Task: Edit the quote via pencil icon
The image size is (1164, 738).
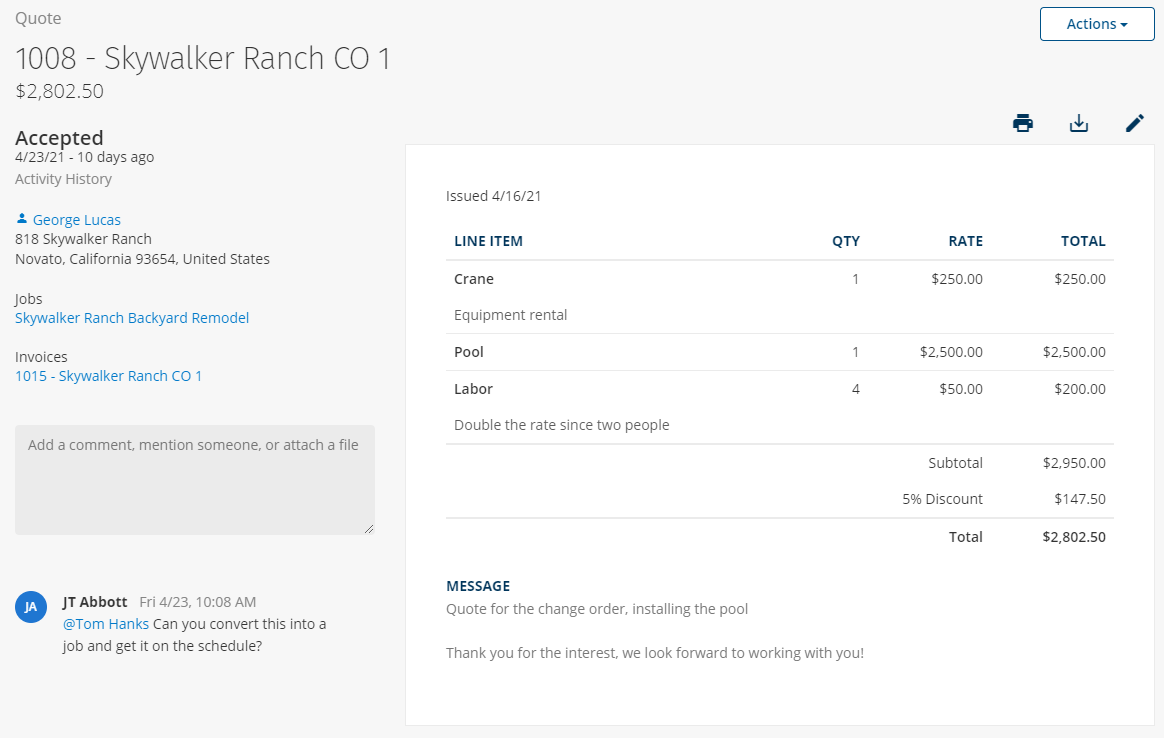Action: tap(1134, 123)
